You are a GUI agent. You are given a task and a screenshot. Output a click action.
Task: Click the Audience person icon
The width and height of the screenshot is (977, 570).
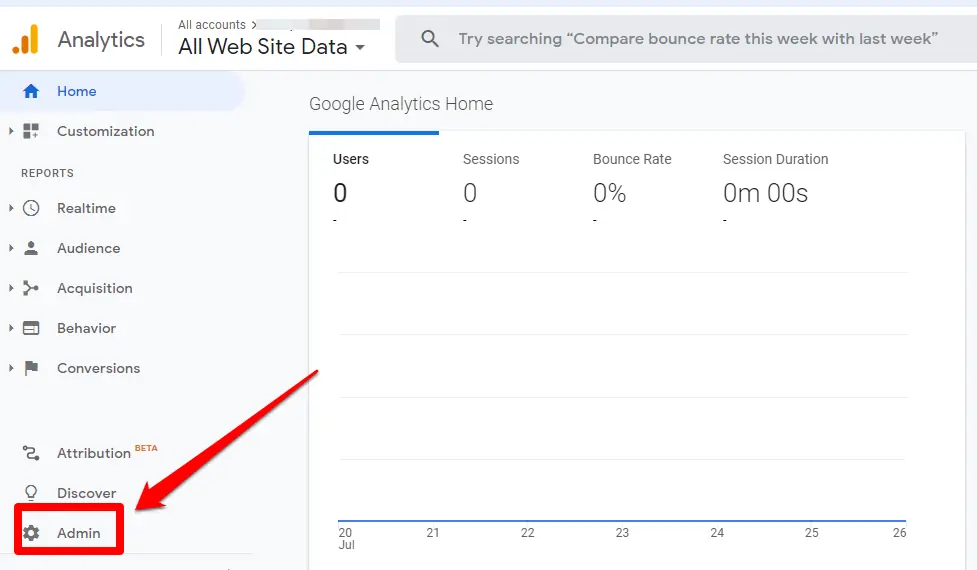click(31, 248)
